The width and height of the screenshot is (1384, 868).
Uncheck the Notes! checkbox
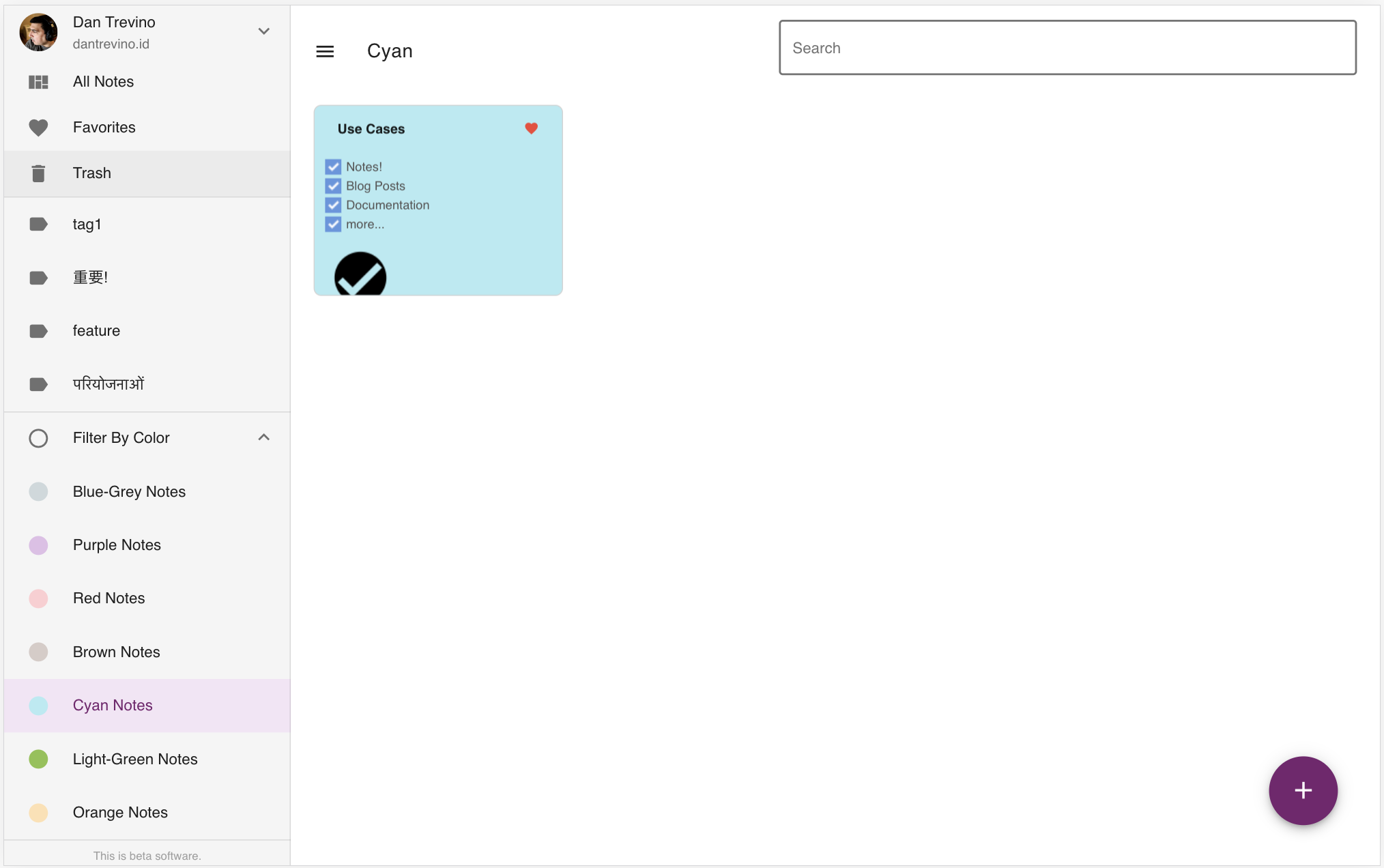pos(333,167)
